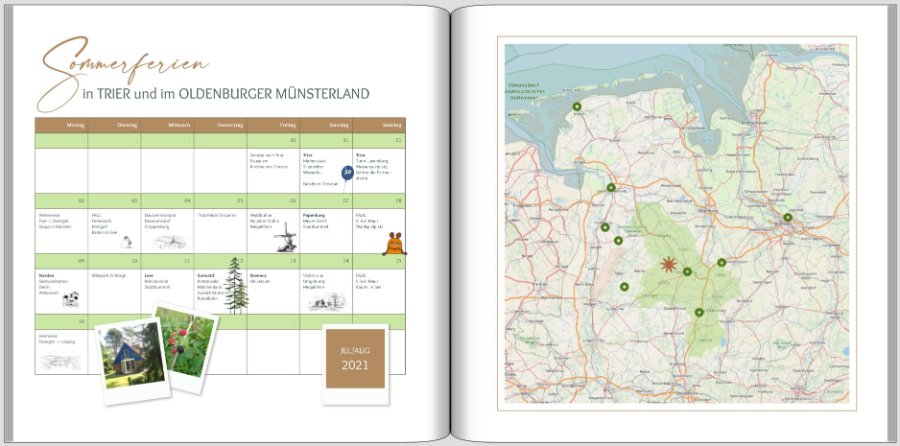Click the small figure sketch under date 03
The image size is (900, 446).
pyautogui.click(x=127, y=242)
